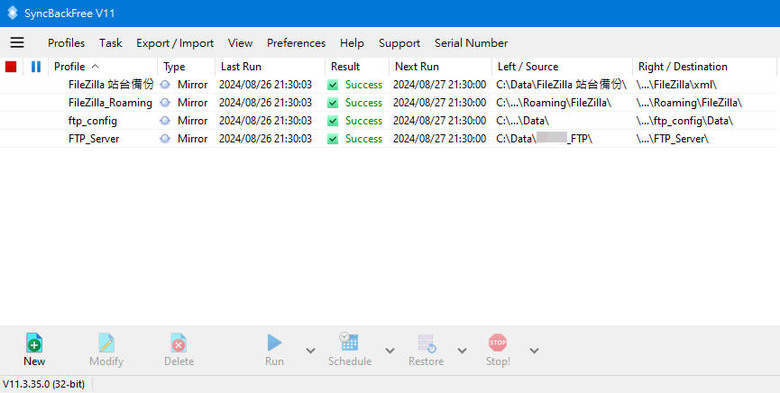Click Mirror type icon for FileZilla 站台備份
This screenshot has width=780, height=393.
(165, 85)
